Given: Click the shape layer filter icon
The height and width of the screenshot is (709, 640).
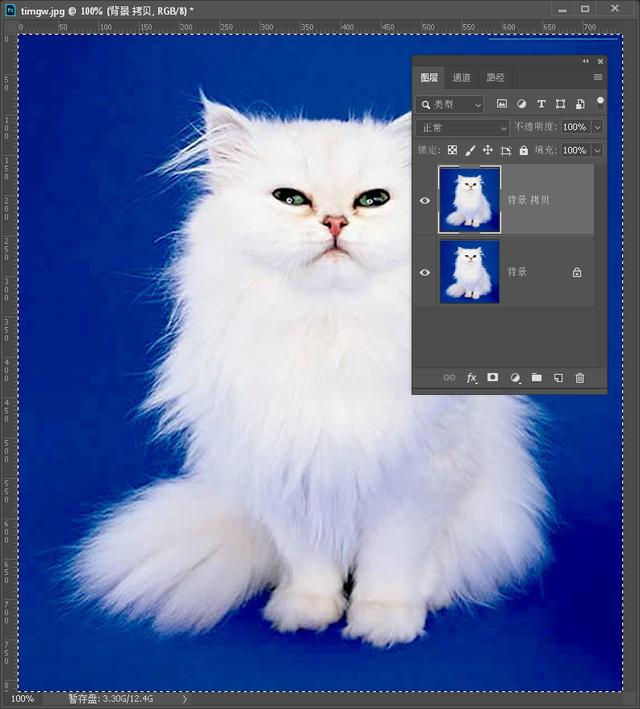Looking at the screenshot, I should pyautogui.click(x=560, y=104).
